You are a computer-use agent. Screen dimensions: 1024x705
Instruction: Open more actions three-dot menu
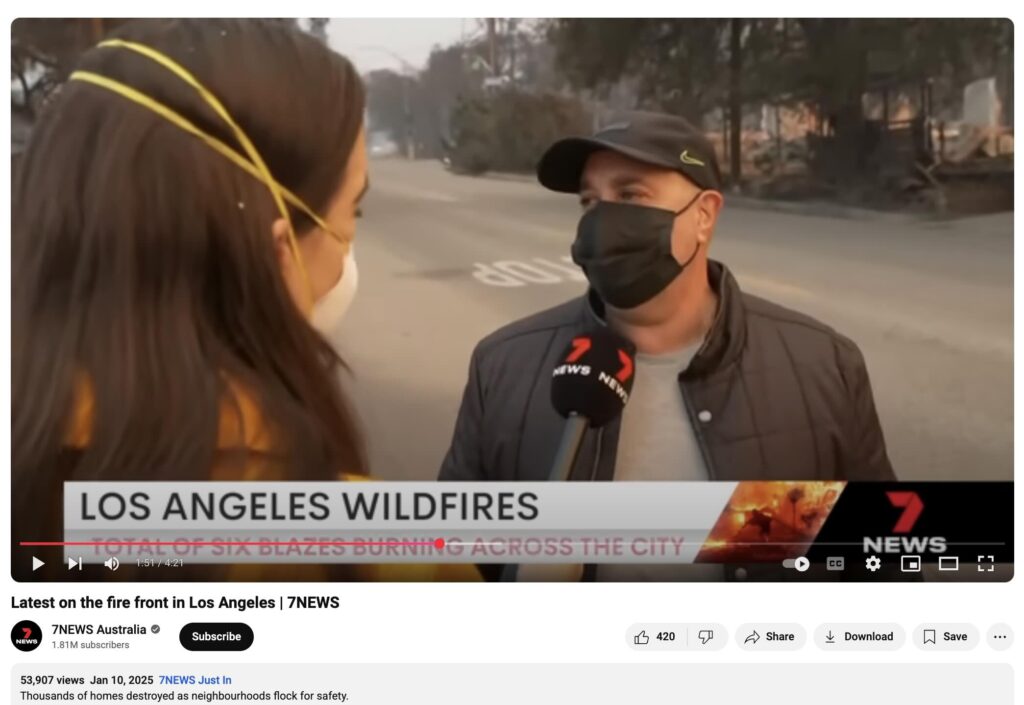(1000, 636)
